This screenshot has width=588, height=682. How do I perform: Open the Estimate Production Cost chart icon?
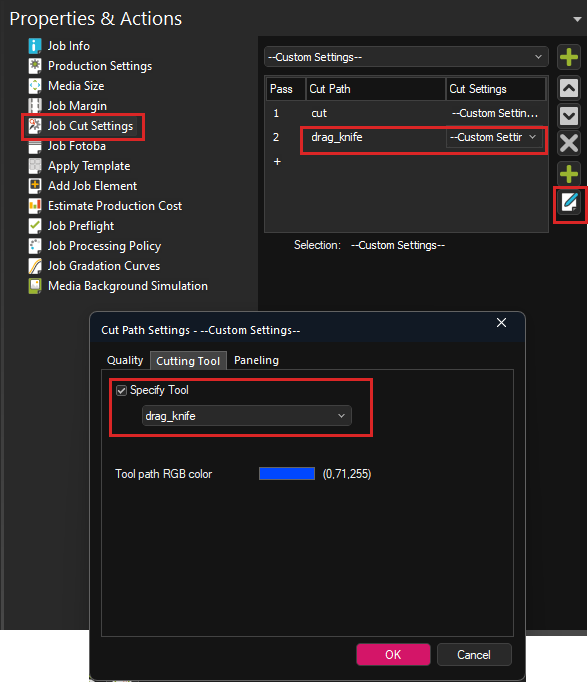[x=35, y=206]
